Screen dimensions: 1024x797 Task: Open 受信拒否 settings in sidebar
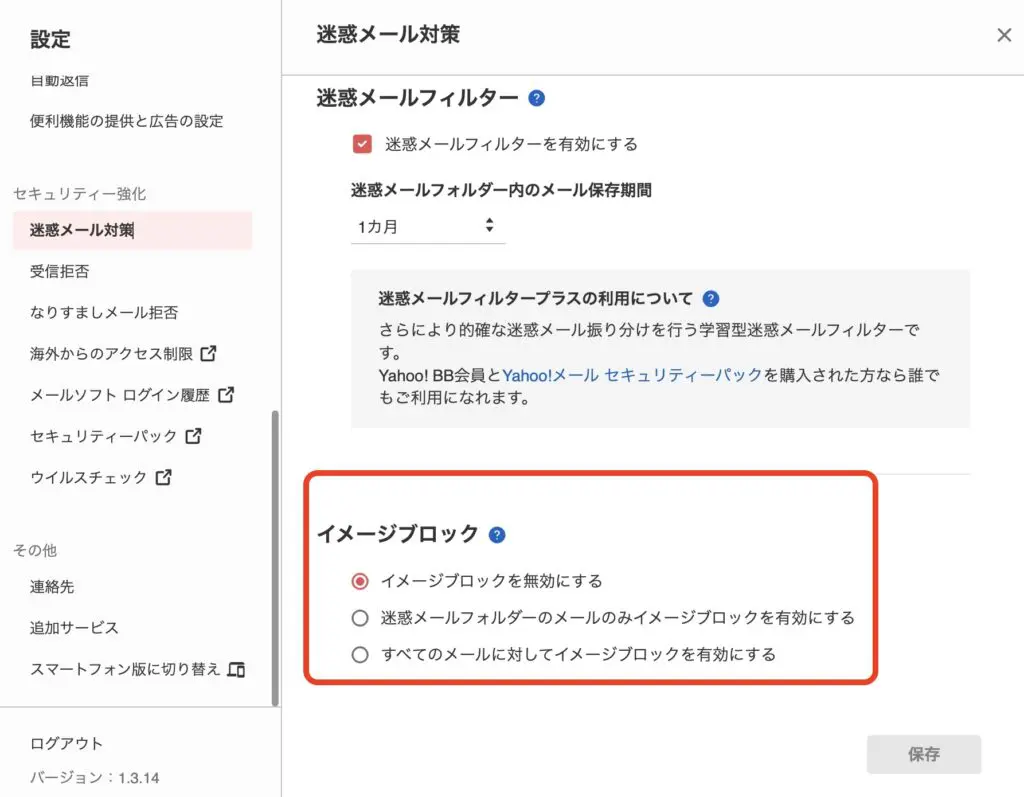(x=59, y=271)
